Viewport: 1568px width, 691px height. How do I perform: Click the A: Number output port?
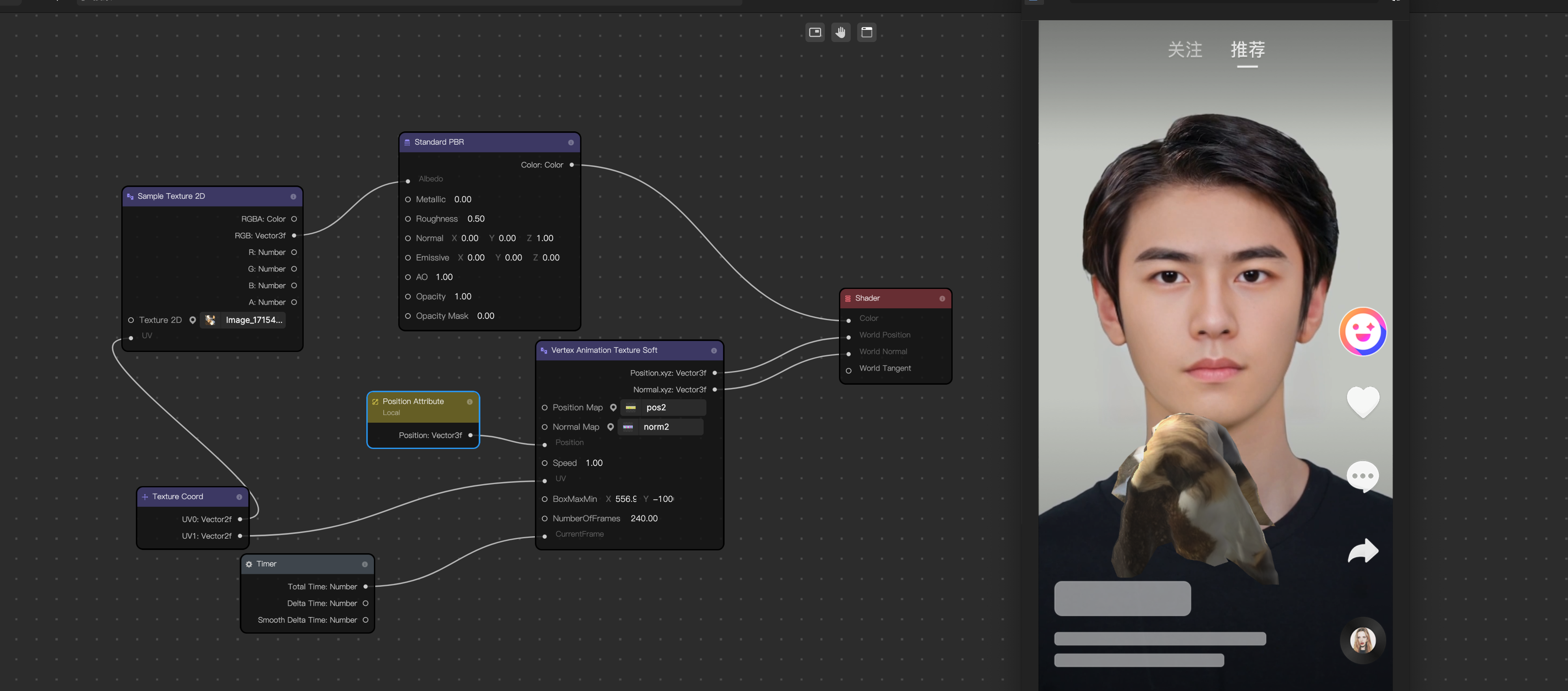click(294, 302)
